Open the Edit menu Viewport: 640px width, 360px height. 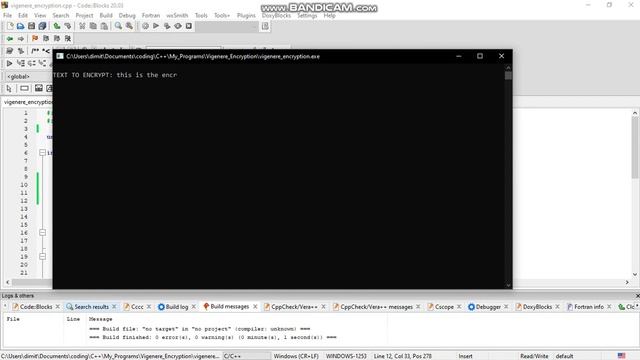[x=23, y=16]
